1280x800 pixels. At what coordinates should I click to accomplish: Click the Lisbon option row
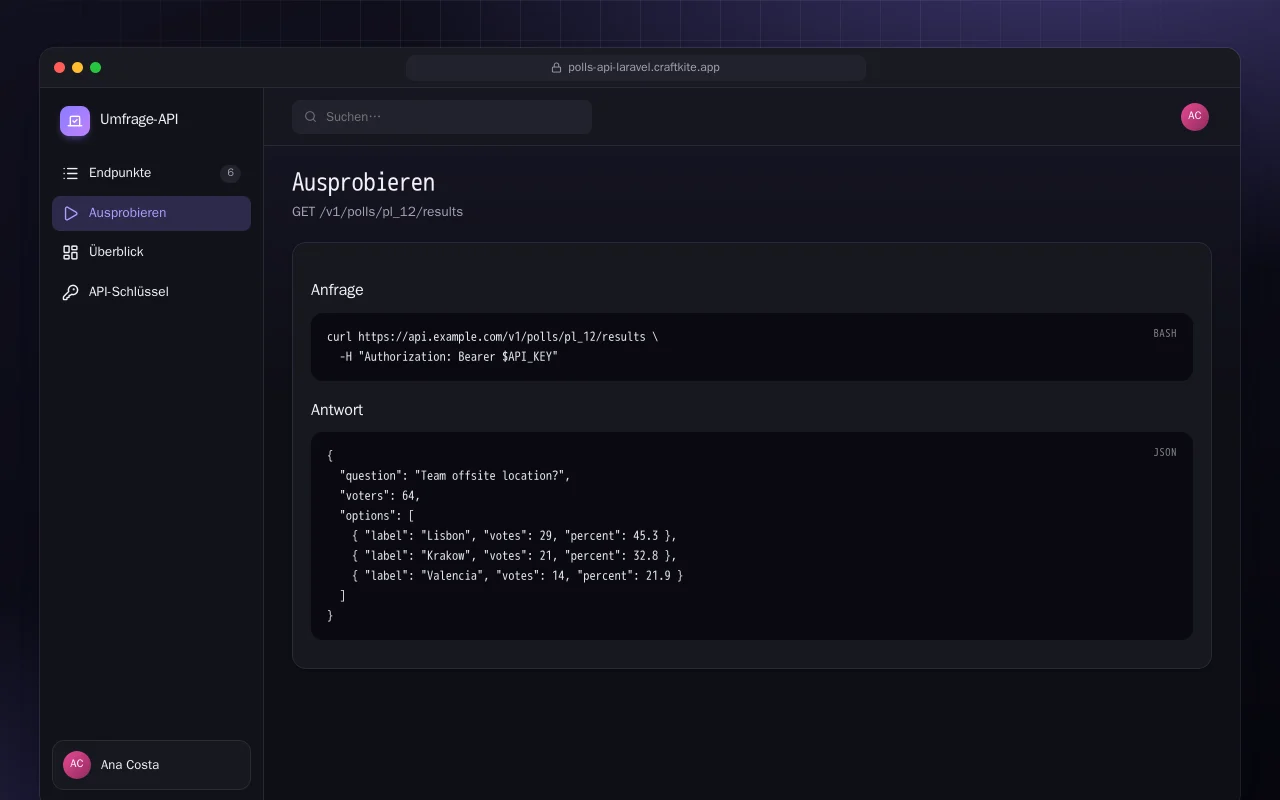[514, 536]
